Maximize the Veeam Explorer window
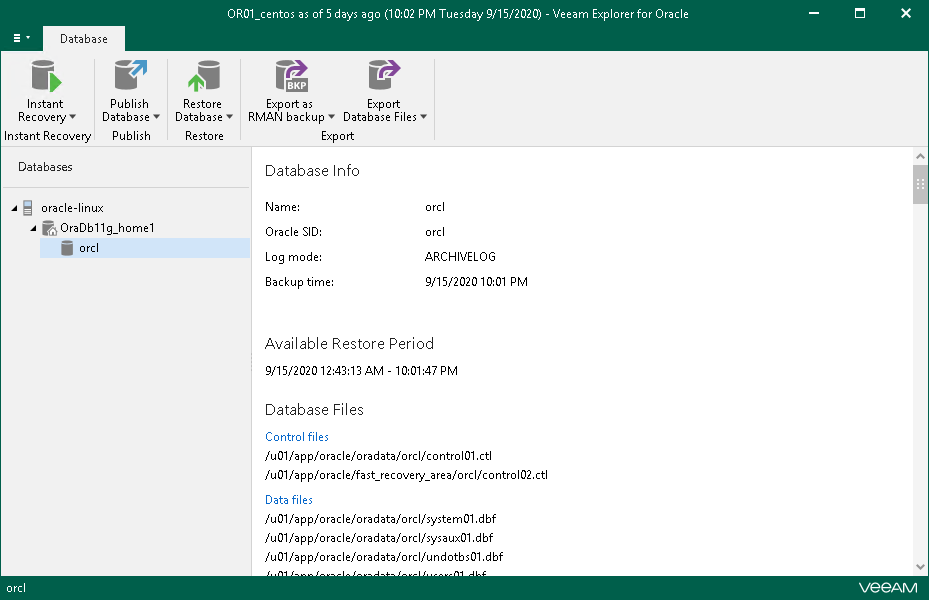929x600 pixels. [860, 13]
